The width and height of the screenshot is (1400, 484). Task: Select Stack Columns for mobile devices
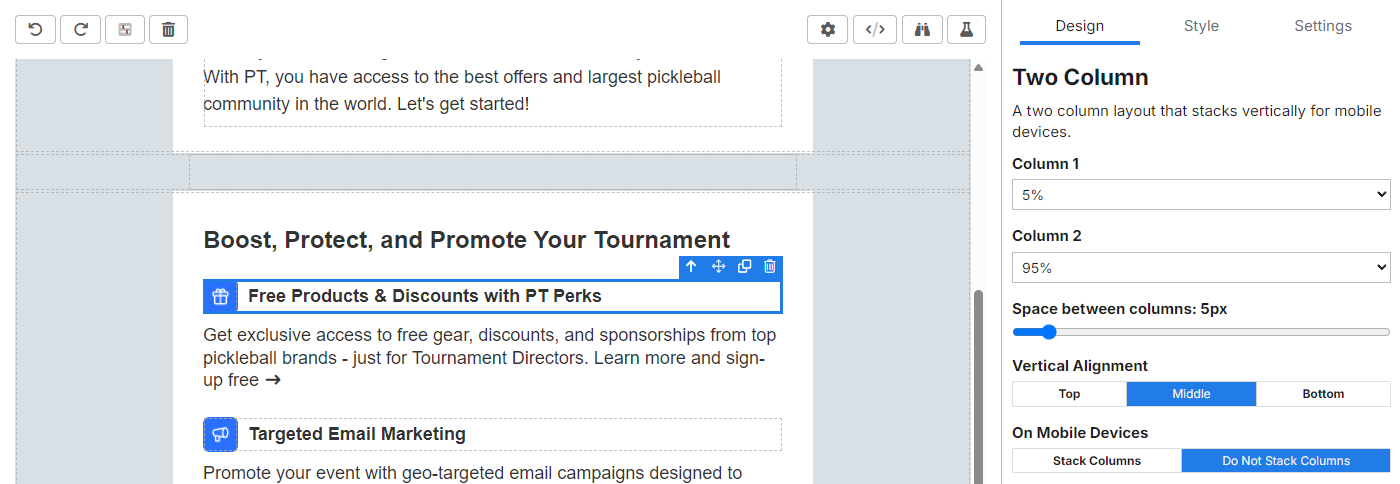tap(1097, 461)
